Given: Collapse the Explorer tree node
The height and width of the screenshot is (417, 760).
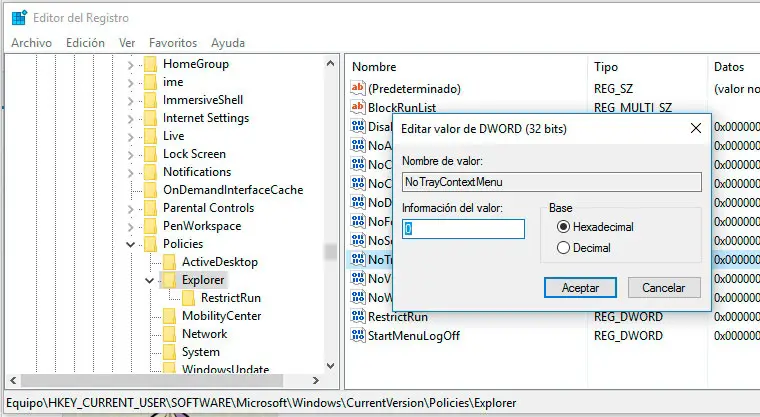Looking at the screenshot, I should pos(149,280).
